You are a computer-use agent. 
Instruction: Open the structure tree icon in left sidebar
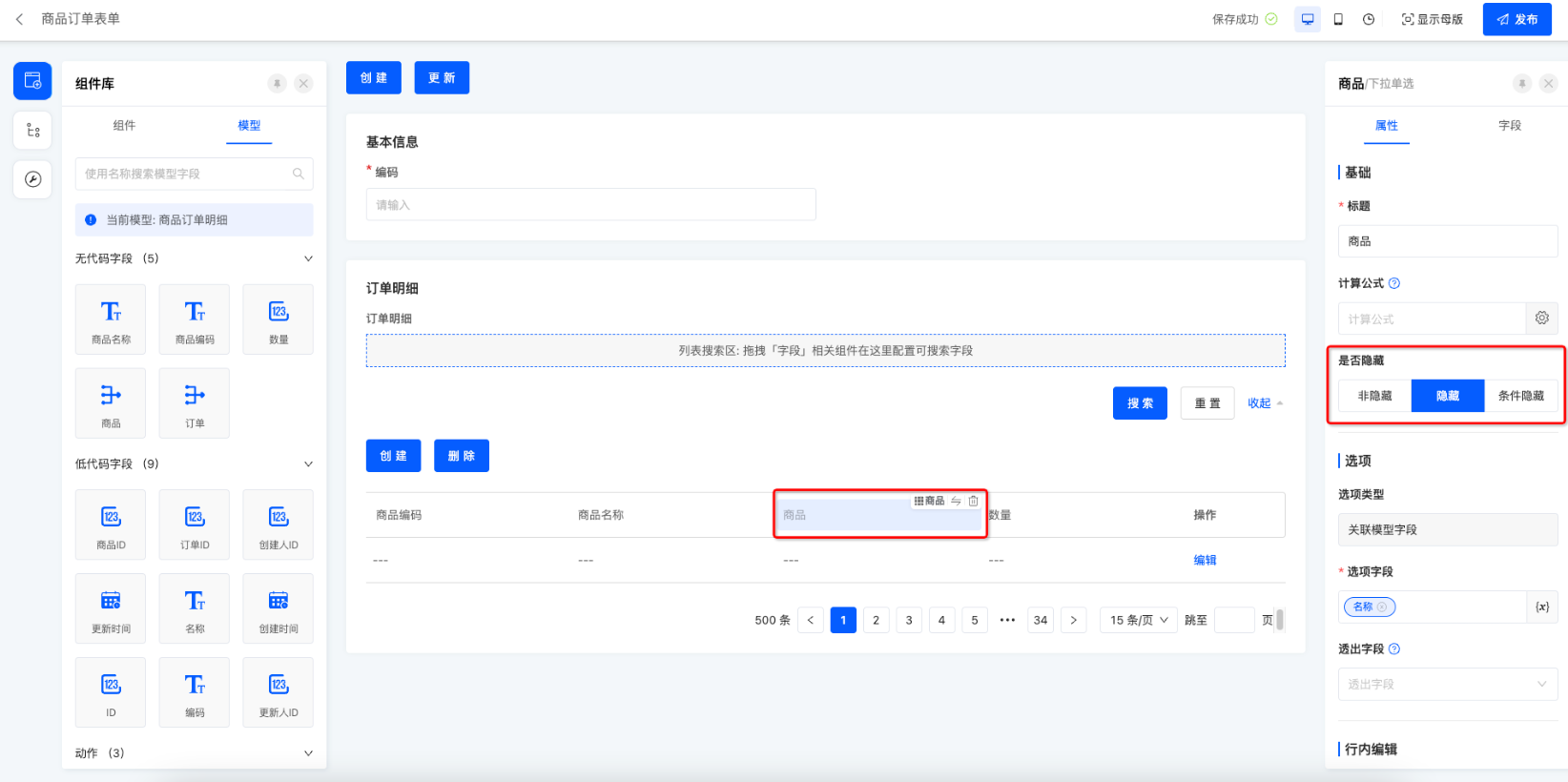32,131
